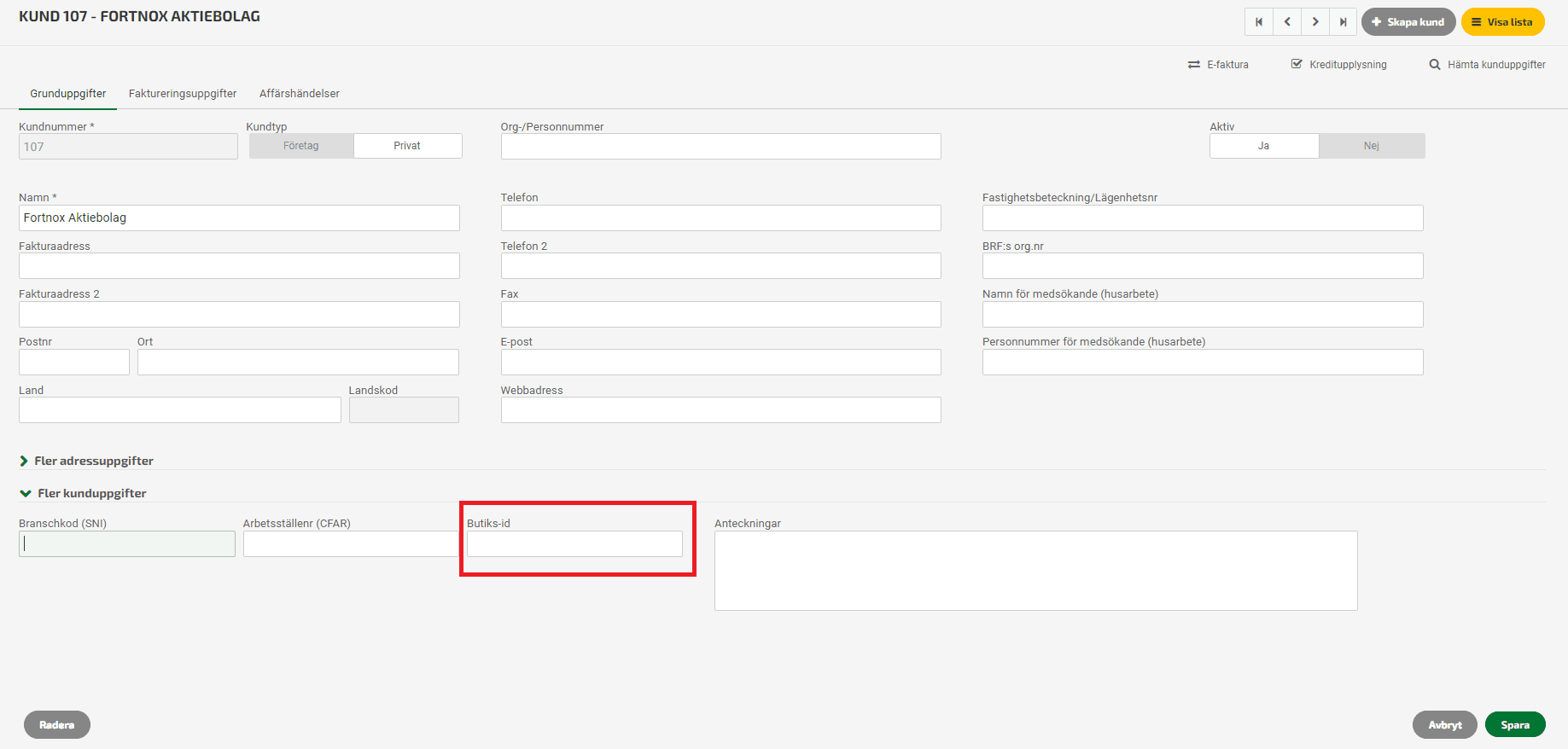The image size is (1568, 749).
Task: Go to the first customer record
Action: coord(1259,22)
